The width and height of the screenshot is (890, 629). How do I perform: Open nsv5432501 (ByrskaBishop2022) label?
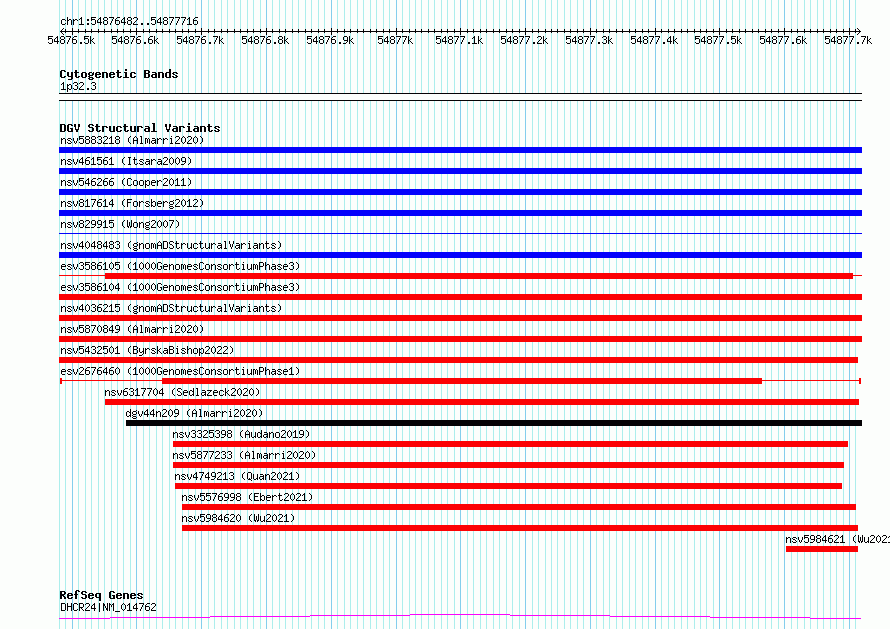147,350
